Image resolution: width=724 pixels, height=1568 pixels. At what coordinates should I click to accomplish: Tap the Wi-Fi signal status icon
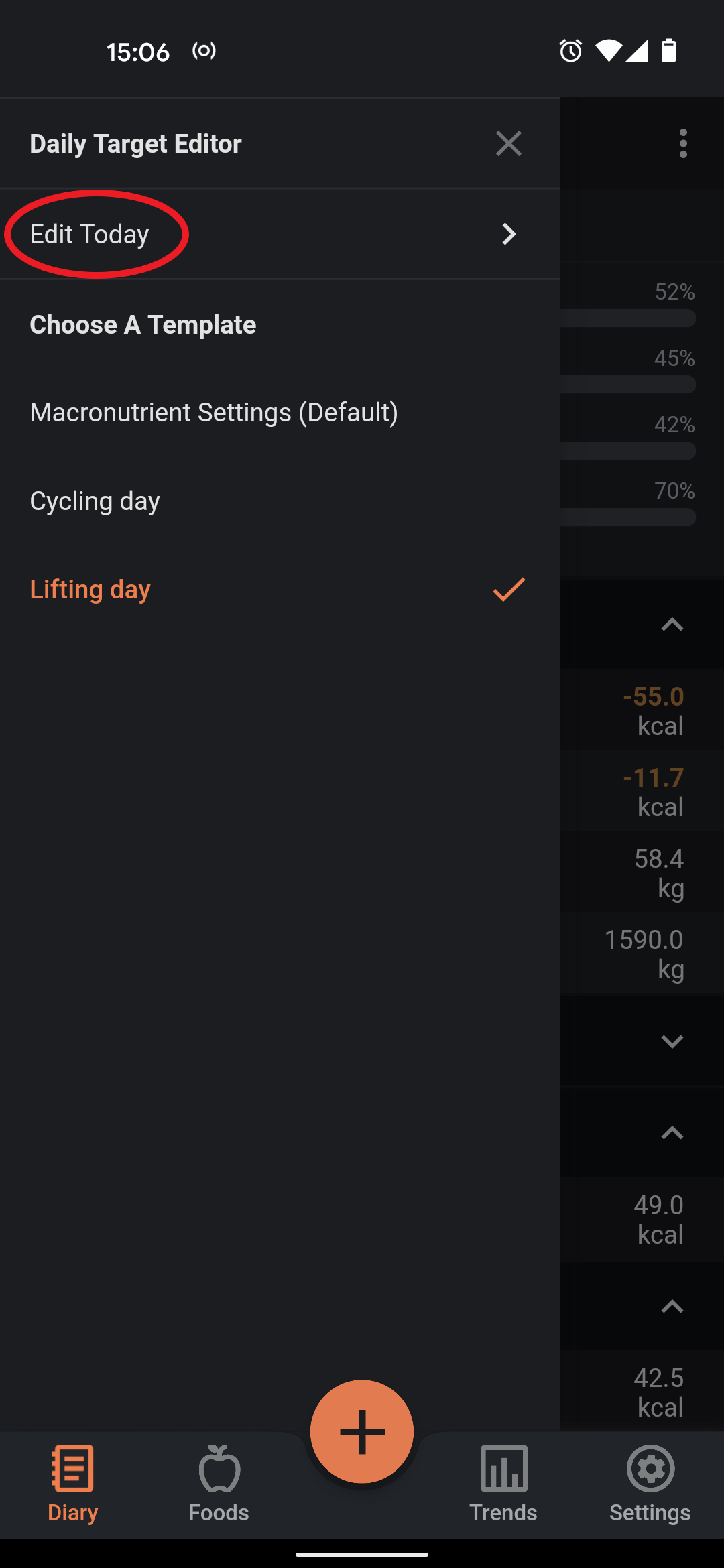click(x=609, y=51)
